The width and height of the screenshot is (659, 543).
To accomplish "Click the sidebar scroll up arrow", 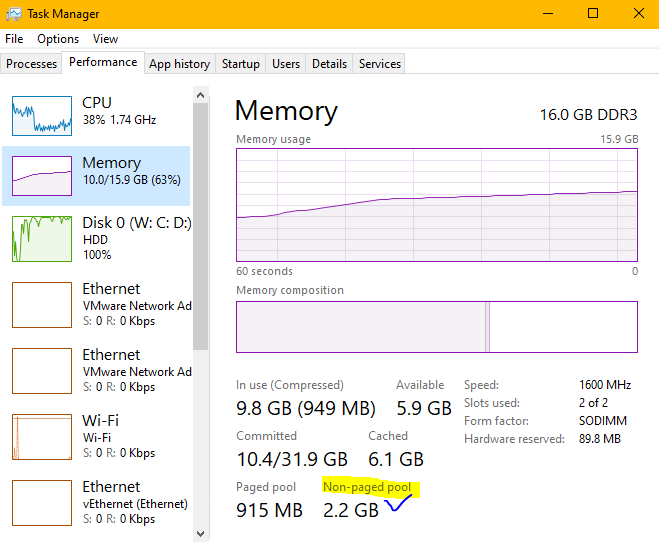I will (x=201, y=95).
